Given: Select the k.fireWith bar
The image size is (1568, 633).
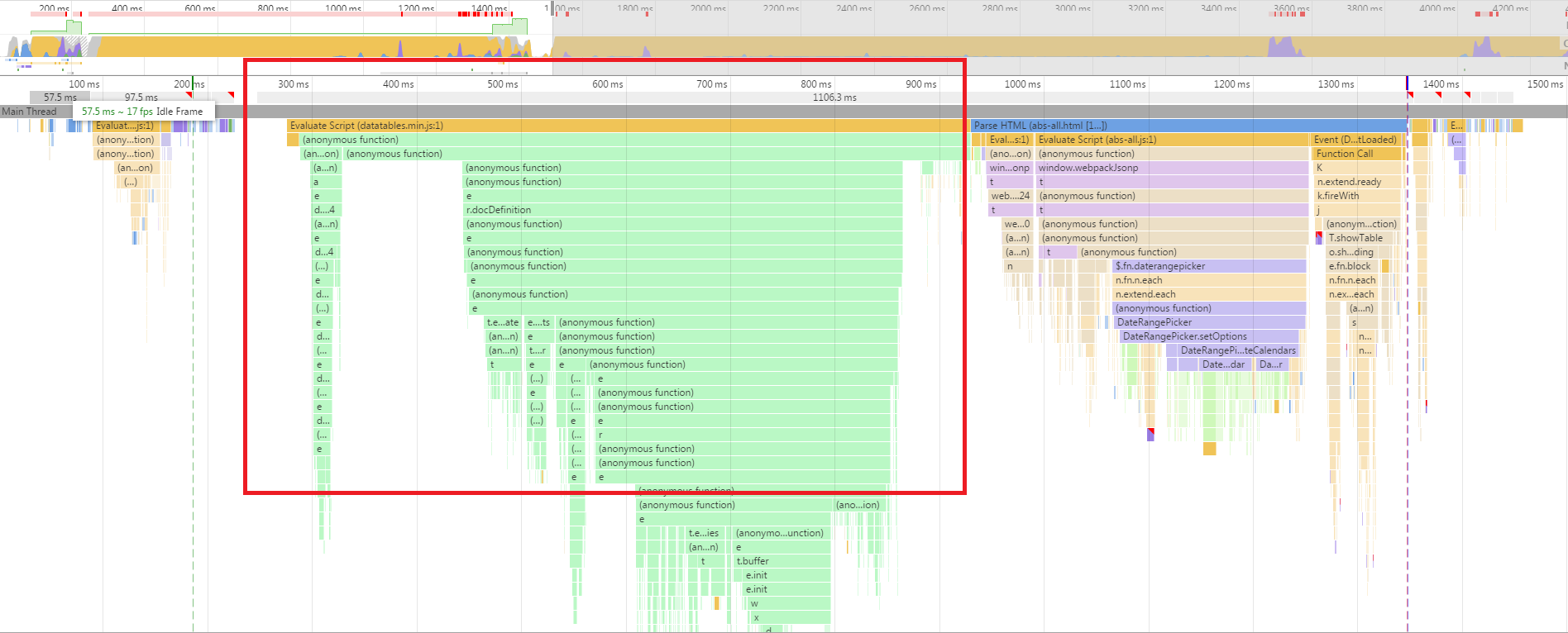Looking at the screenshot, I should (1357, 196).
